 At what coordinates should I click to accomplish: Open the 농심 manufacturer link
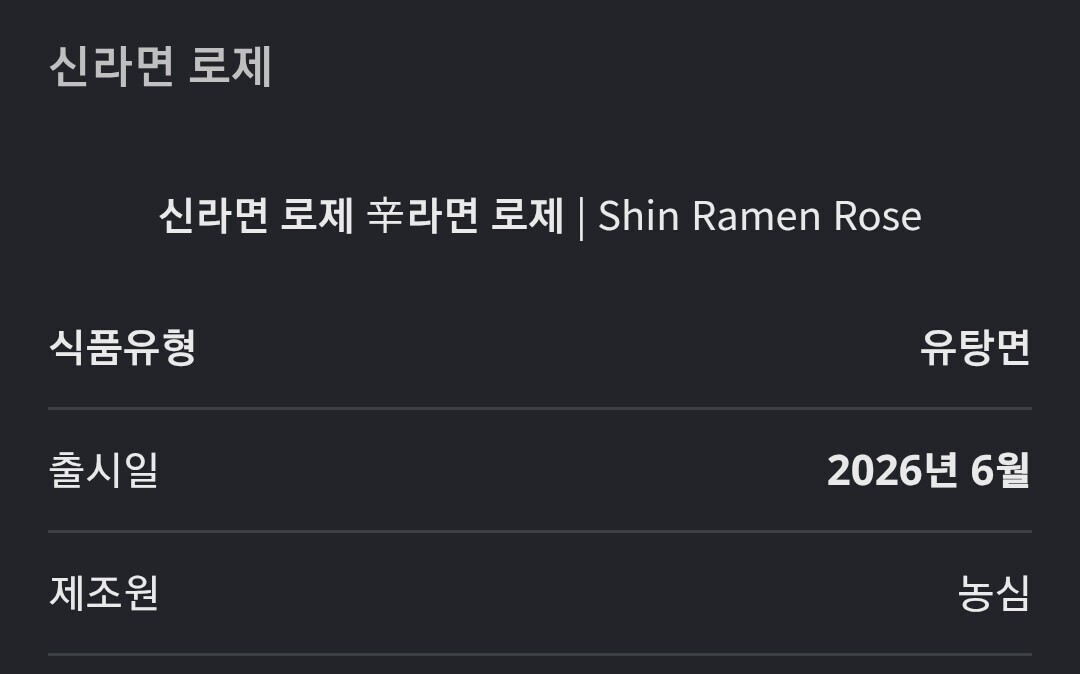point(994,593)
